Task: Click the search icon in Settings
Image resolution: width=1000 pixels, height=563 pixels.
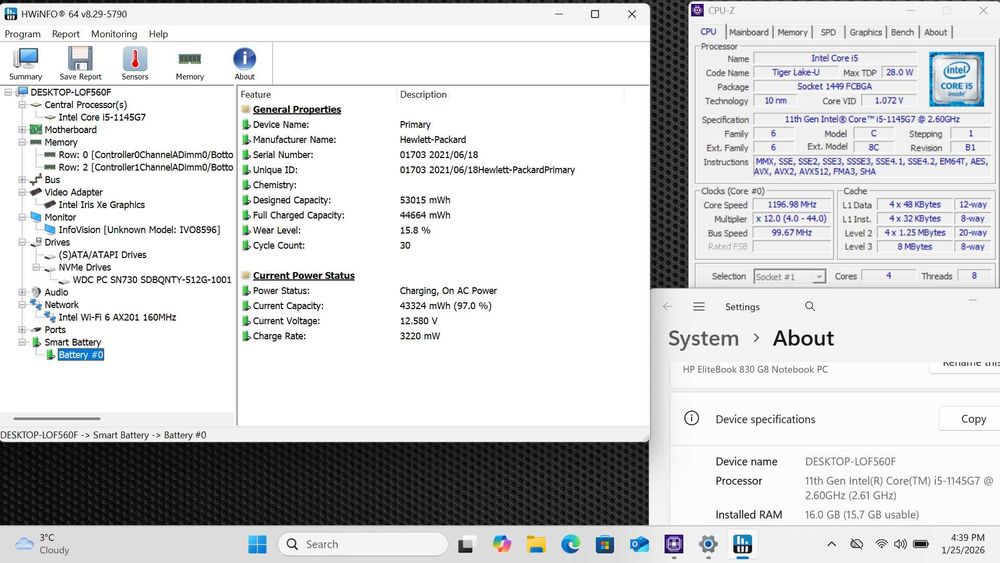Action: coord(810,307)
